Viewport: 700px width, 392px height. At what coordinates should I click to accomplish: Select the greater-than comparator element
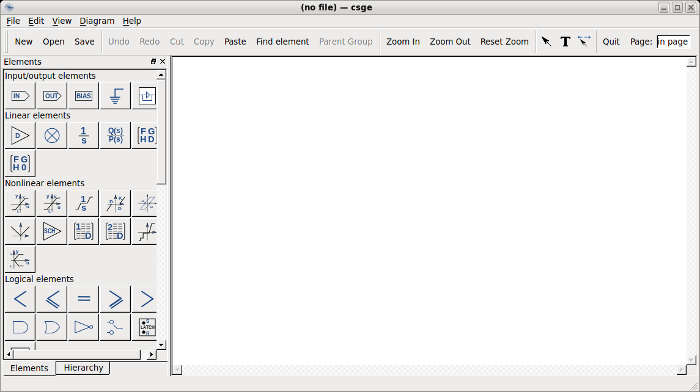click(x=146, y=299)
